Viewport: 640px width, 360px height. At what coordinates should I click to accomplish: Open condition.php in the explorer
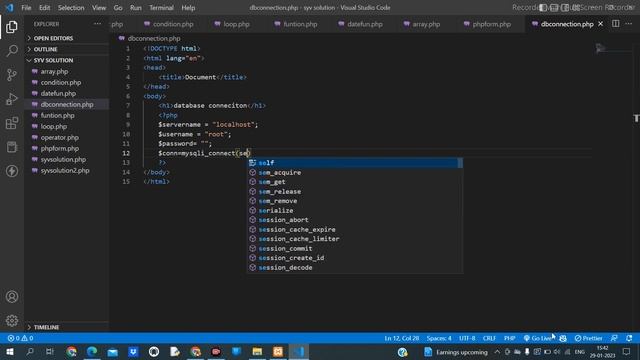click(67, 82)
